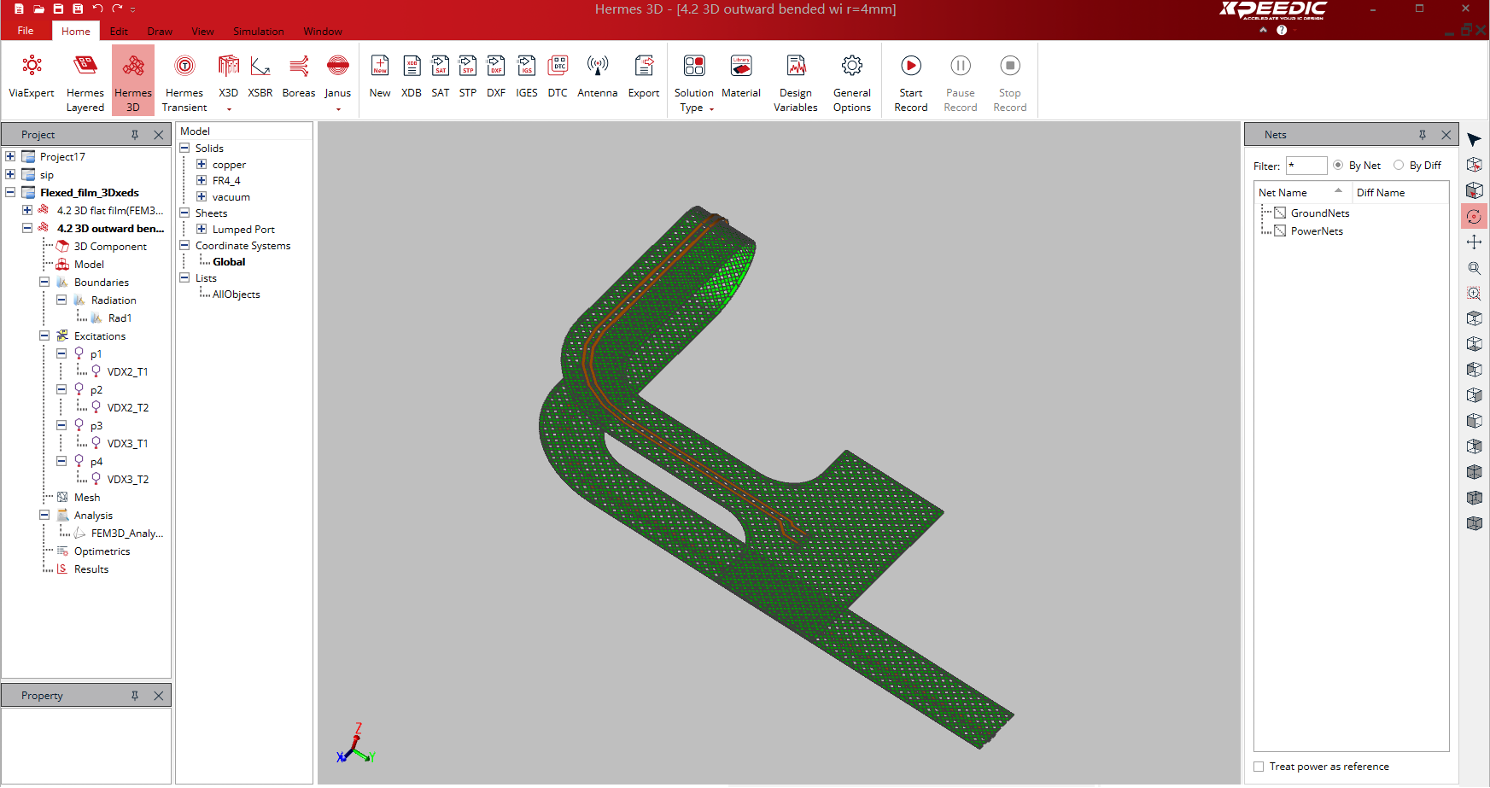The height and width of the screenshot is (788, 1490).
Task: Click the Filter input field
Action: click(x=1306, y=166)
